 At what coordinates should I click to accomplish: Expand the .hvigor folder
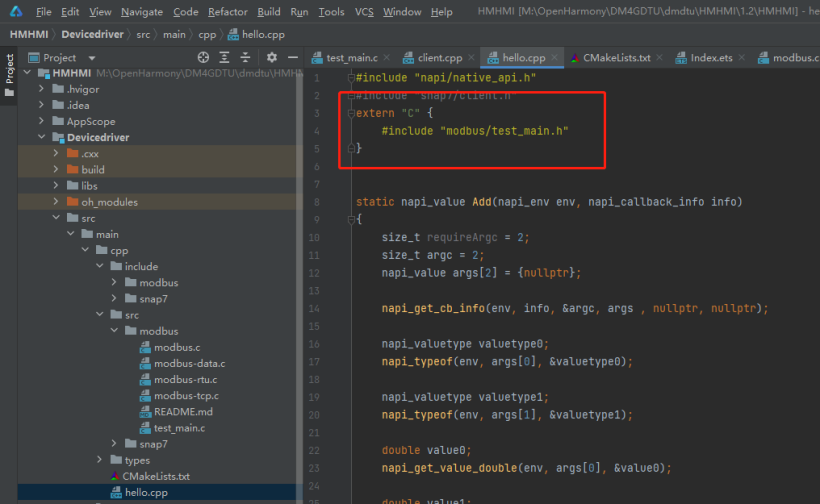tap(41, 89)
